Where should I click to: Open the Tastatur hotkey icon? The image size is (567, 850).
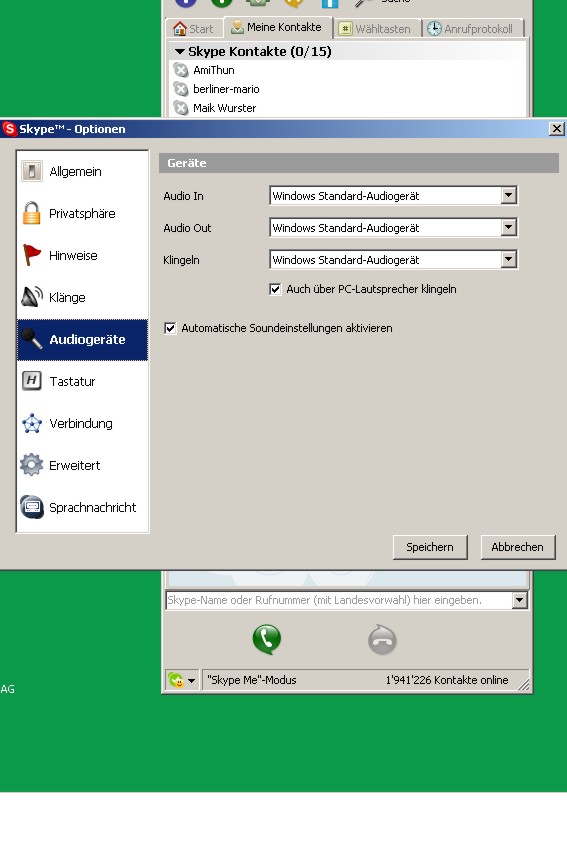pyautogui.click(x=31, y=381)
